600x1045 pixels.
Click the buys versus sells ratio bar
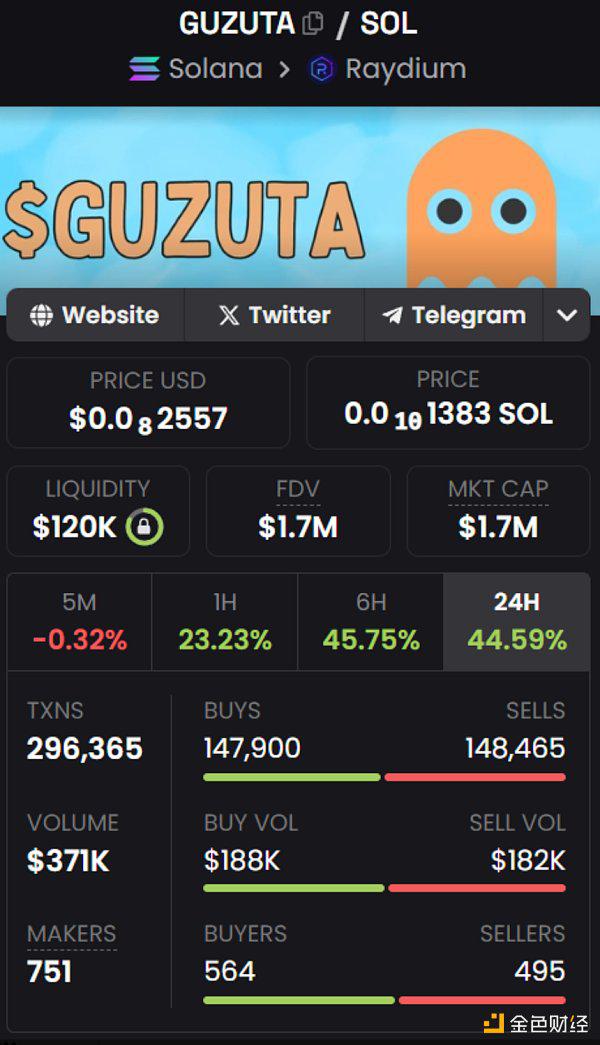(x=384, y=777)
